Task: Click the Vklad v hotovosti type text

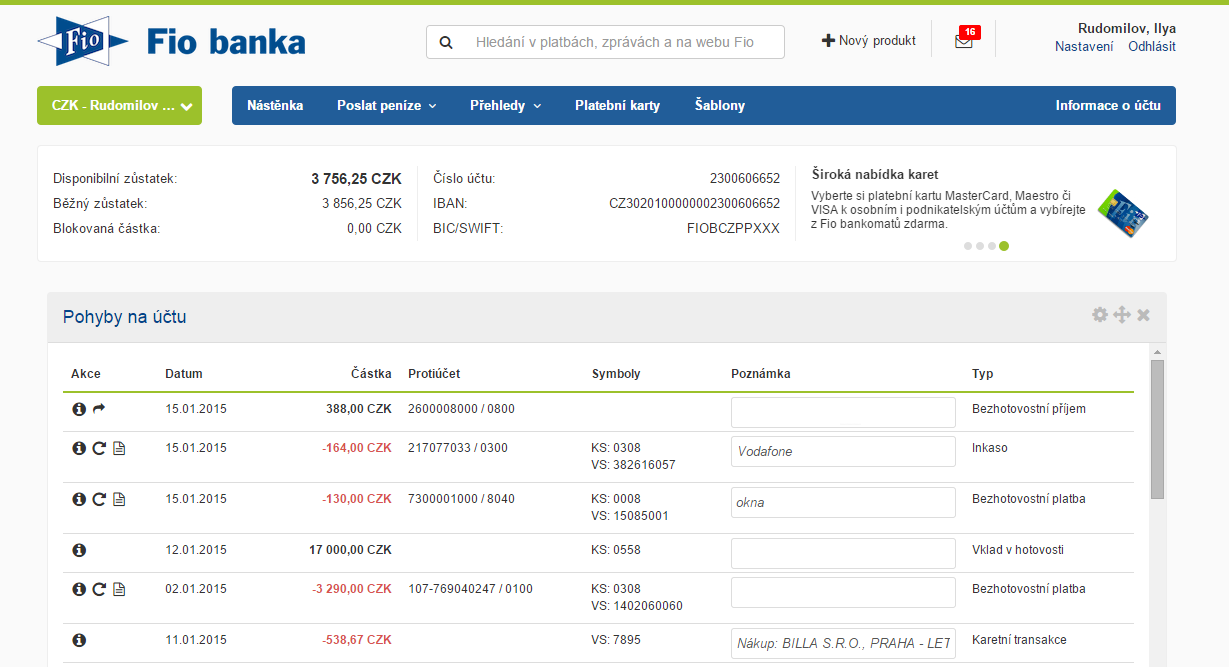Action: (x=1019, y=550)
